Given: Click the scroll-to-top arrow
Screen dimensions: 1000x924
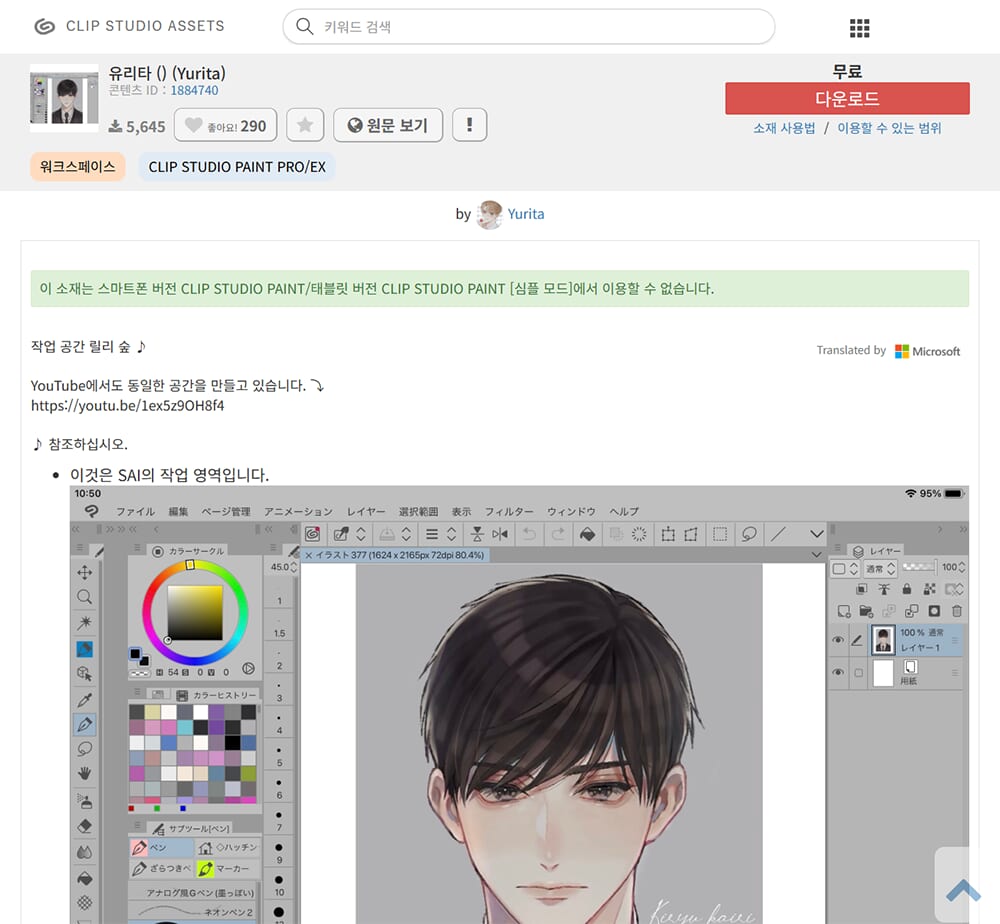Looking at the screenshot, I should click(x=963, y=890).
